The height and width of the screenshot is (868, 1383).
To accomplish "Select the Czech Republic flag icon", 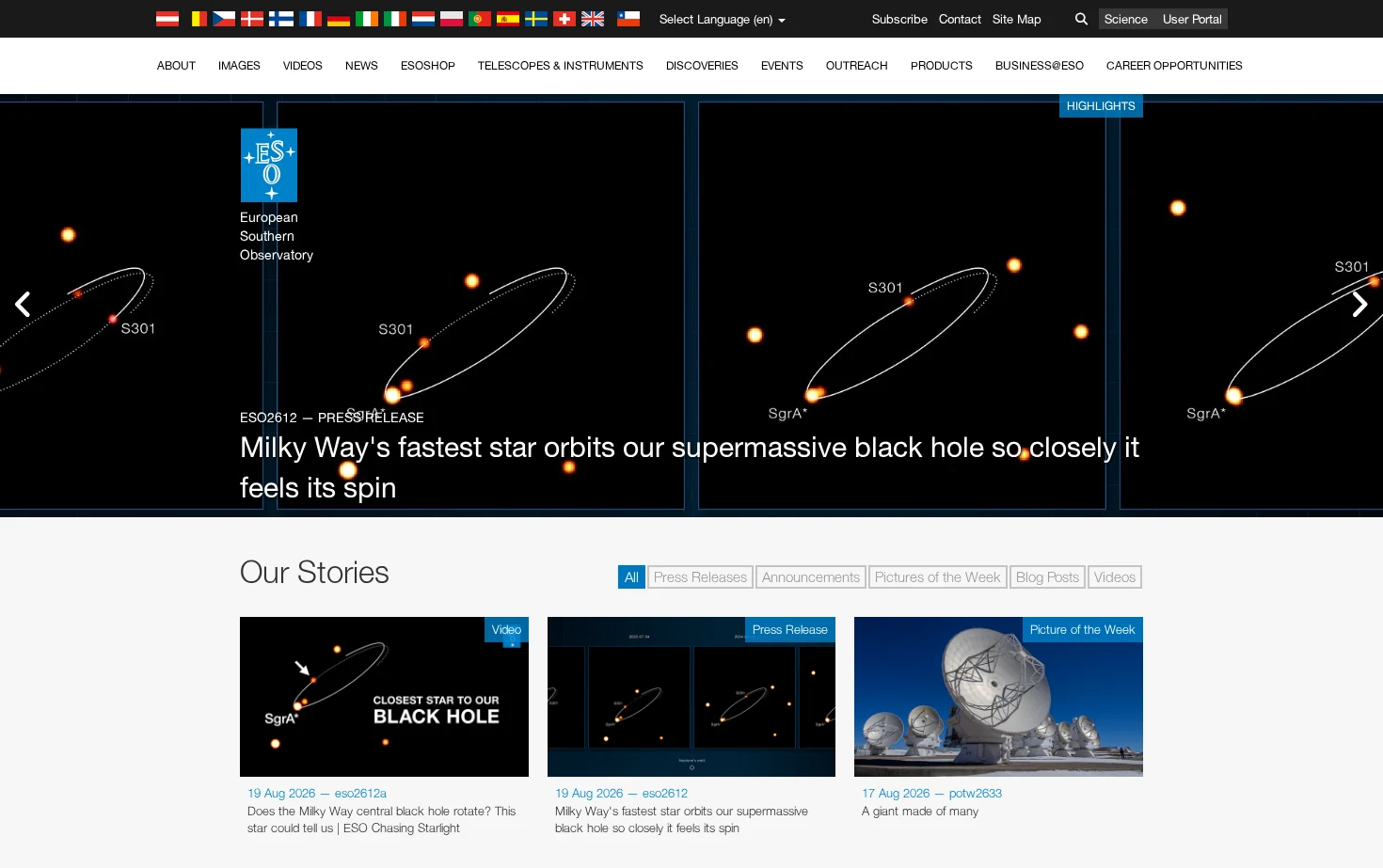I will [224, 19].
